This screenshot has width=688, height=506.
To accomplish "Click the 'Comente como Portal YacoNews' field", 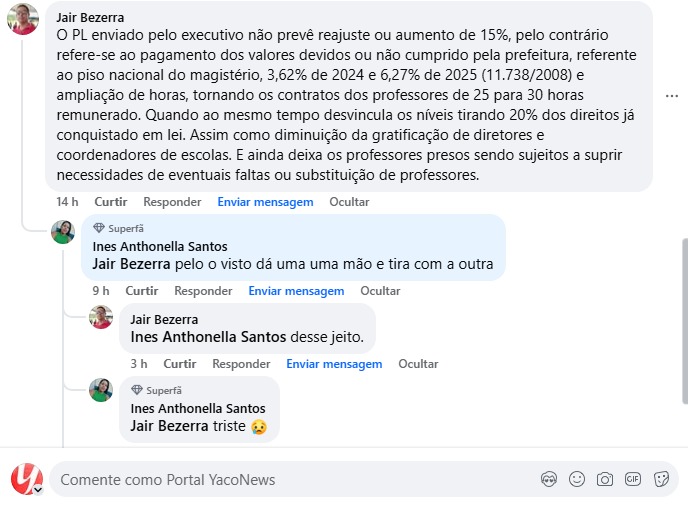I will click(290, 480).
